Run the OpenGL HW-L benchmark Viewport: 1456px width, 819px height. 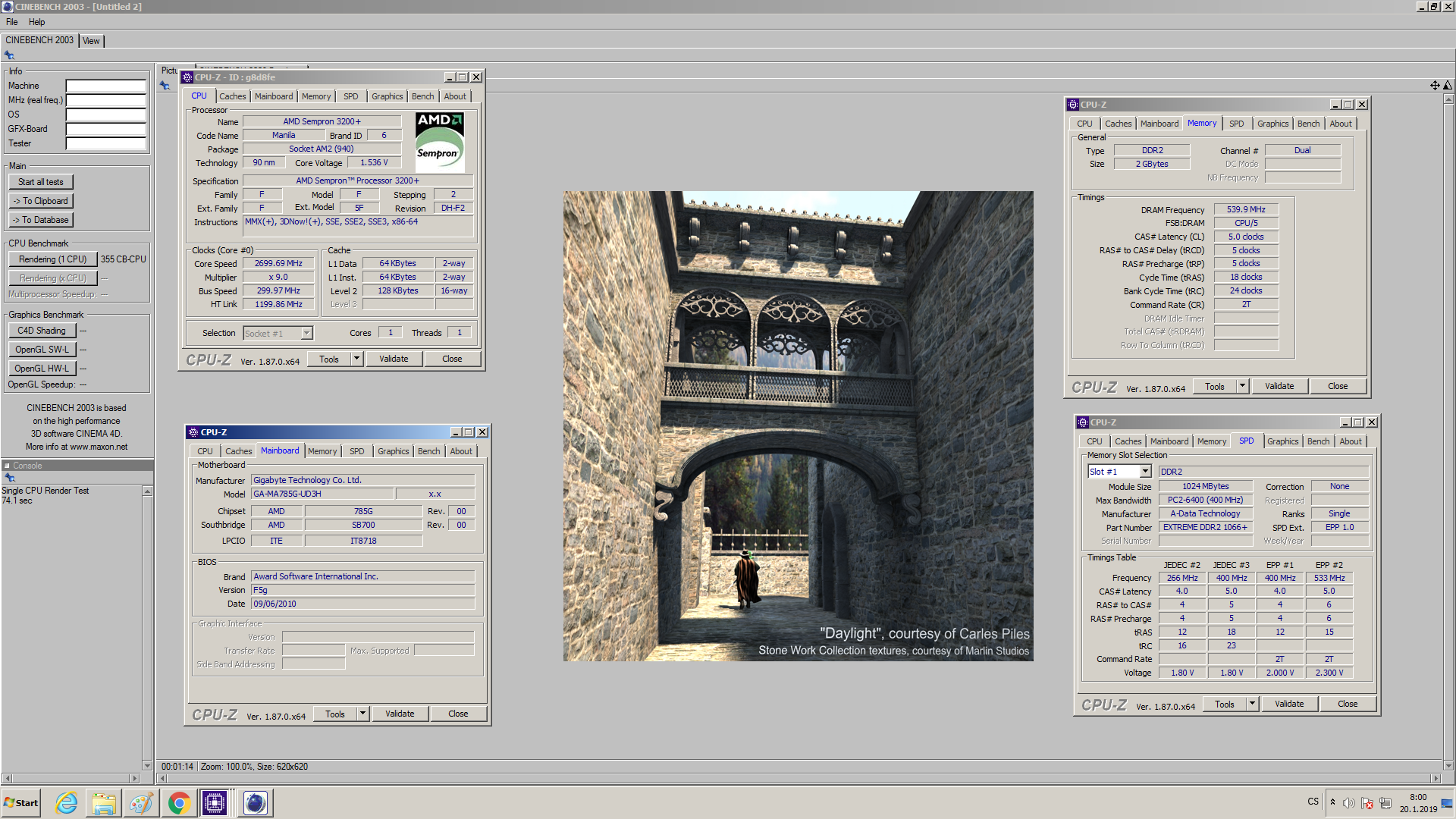(x=42, y=369)
